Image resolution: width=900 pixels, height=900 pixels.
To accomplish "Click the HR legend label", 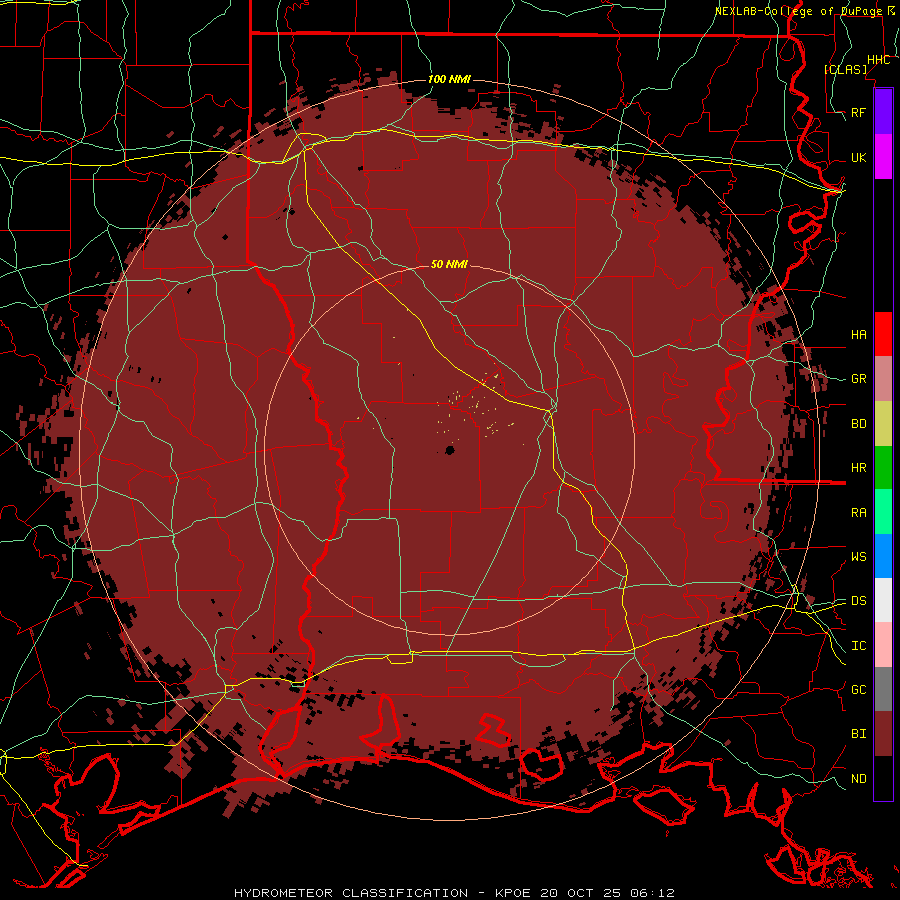I will coord(859,468).
